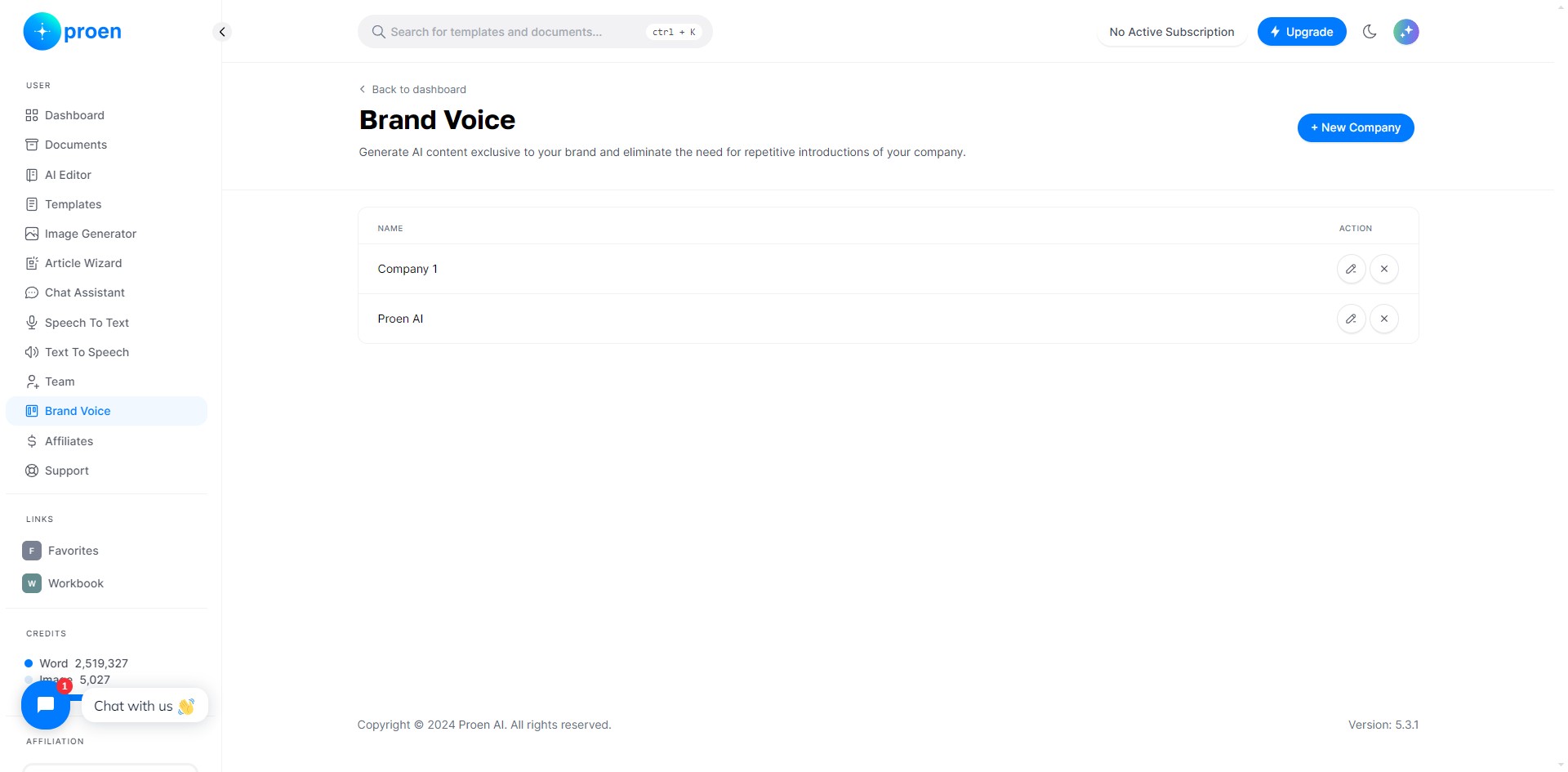Image resolution: width=1568 pixels, height=772 pixels.
Task: Collapse the sidebar with chevron button
Action: click(x=222, y=32)
